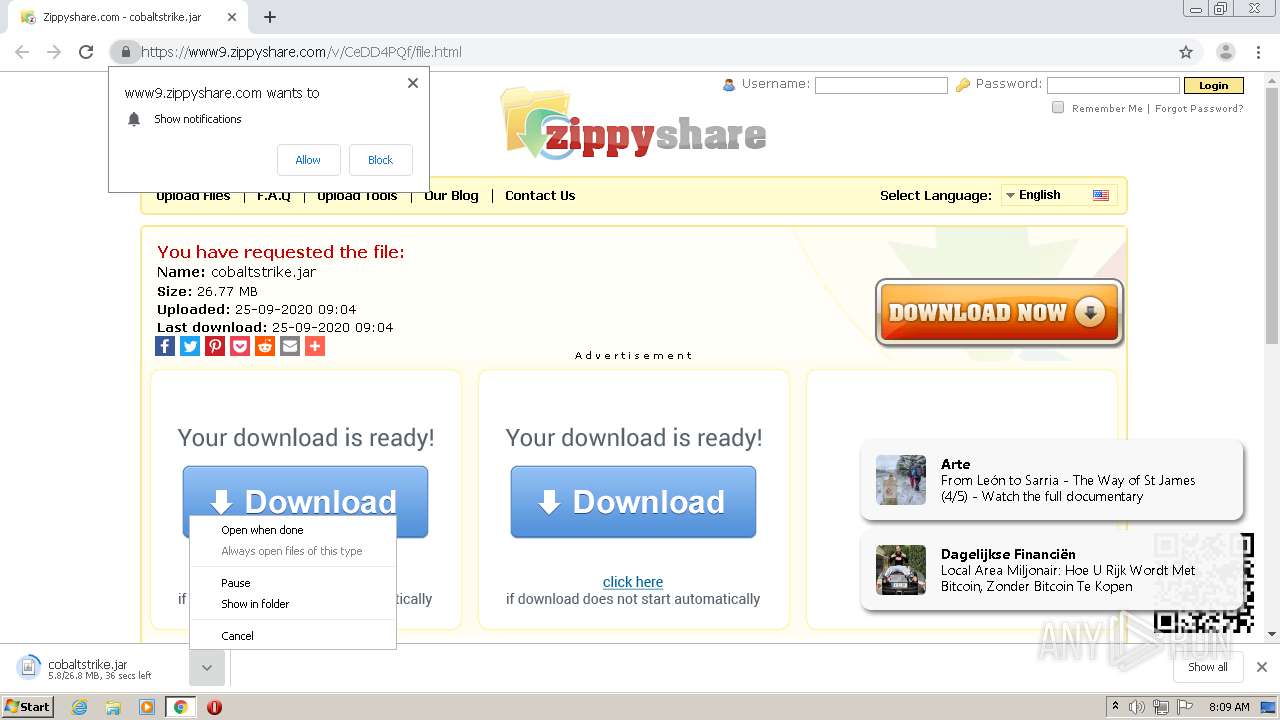Click the email share icon
The height and width of the screenshot is (720, 1280).
pyautogui.click(x=290, y=346)
